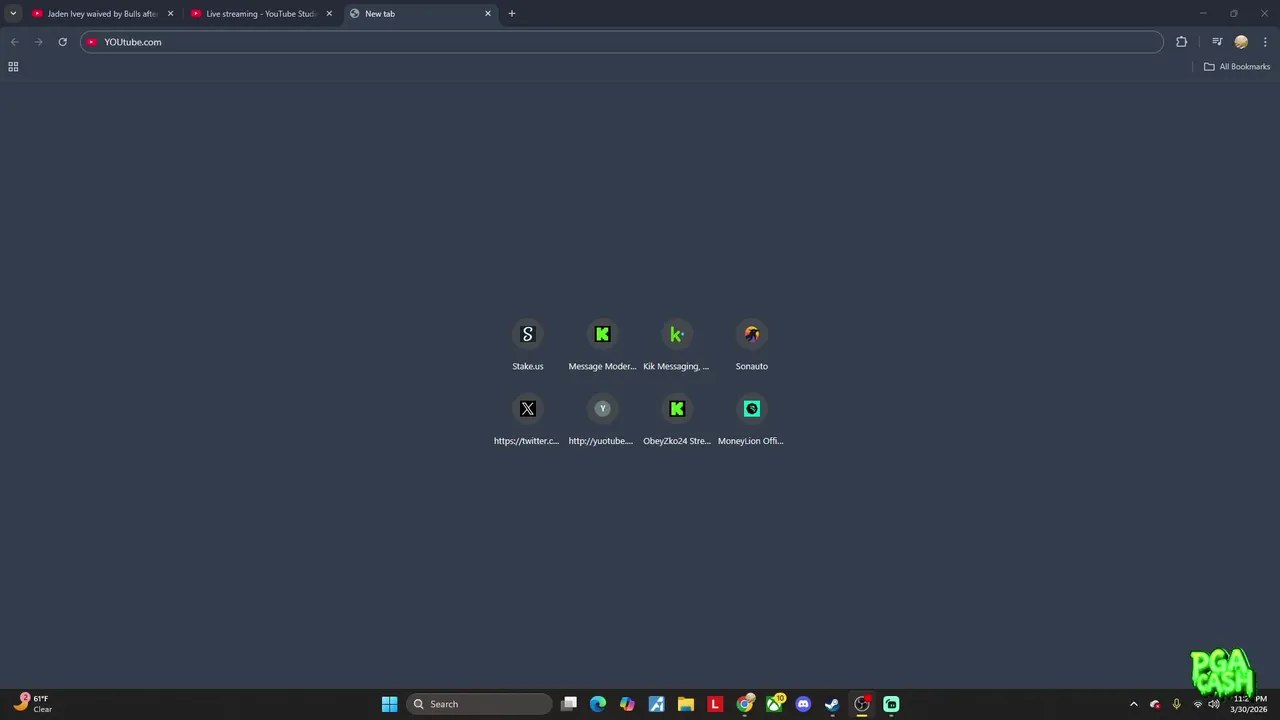Screen dimensions: 1280x720
Task: Switch to Chrome on the taskbar
Action: pos(745,704)
